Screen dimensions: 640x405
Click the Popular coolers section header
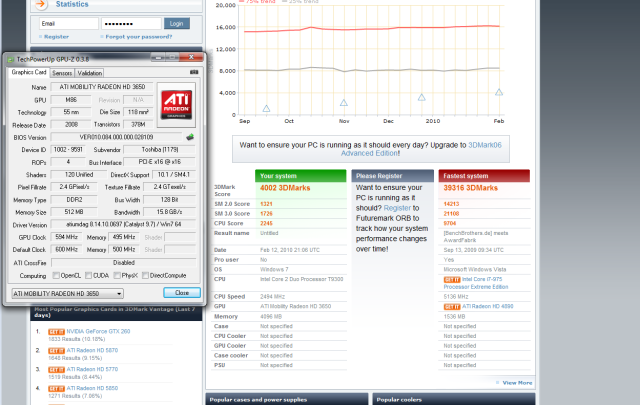(454, 399)
